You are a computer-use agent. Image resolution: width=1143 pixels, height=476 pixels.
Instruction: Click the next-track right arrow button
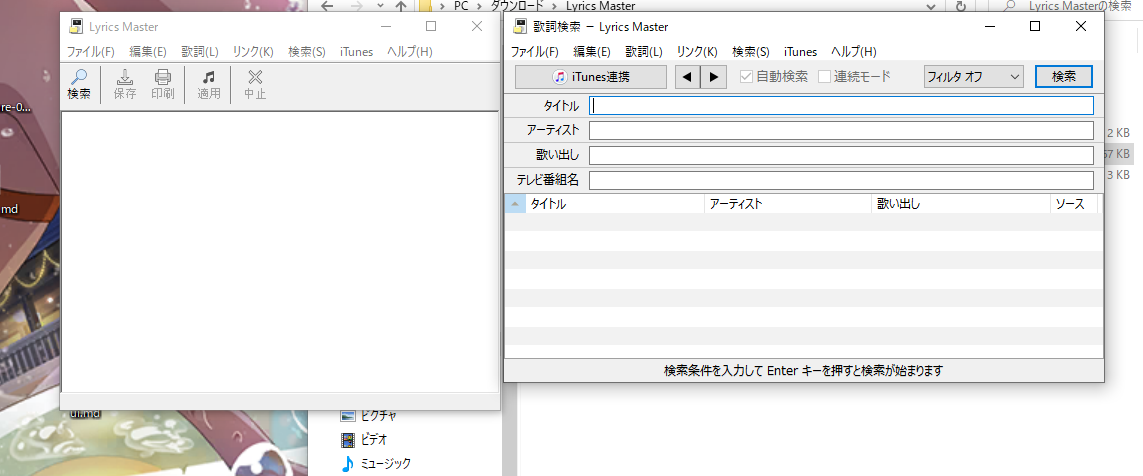(x=714, y=77)
